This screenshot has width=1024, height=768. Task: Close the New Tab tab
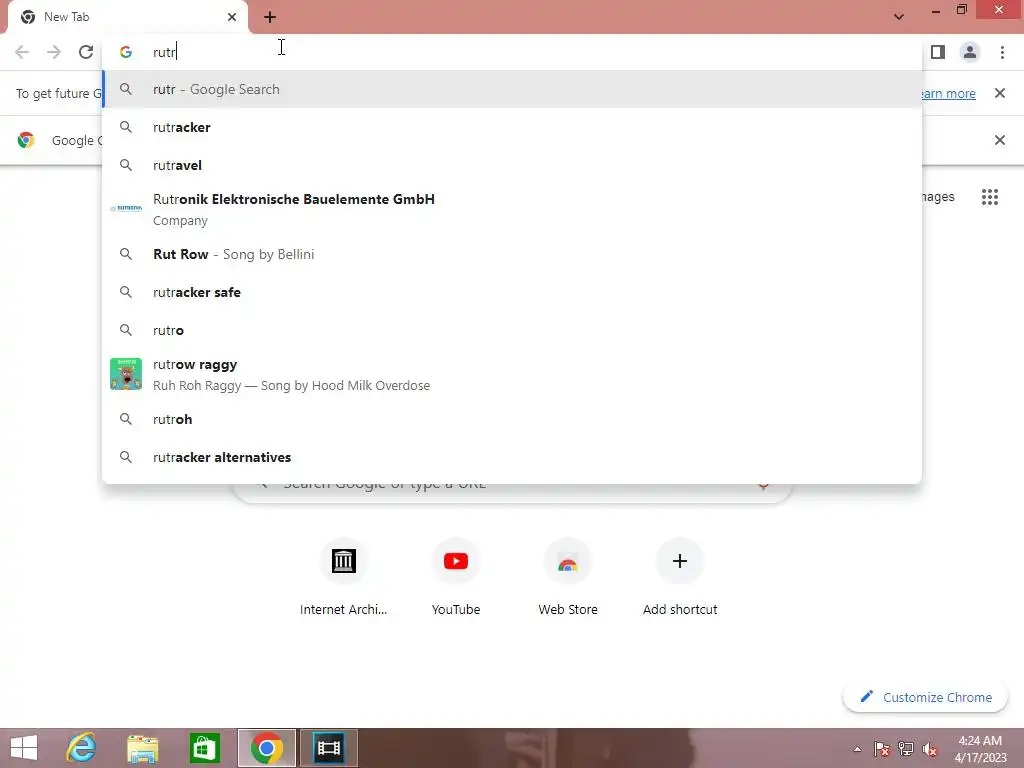tap(232, 17)
